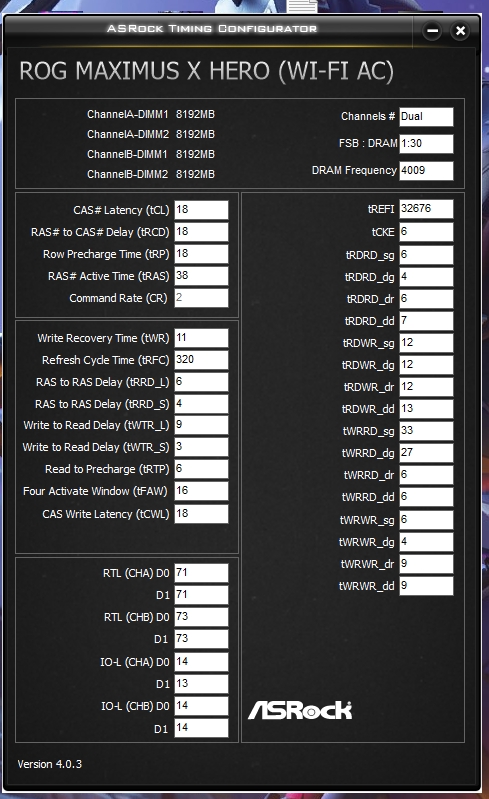Click the tRDRD_dr value field
This screenshot has width=489, height=799.
[x=426, y=299]
